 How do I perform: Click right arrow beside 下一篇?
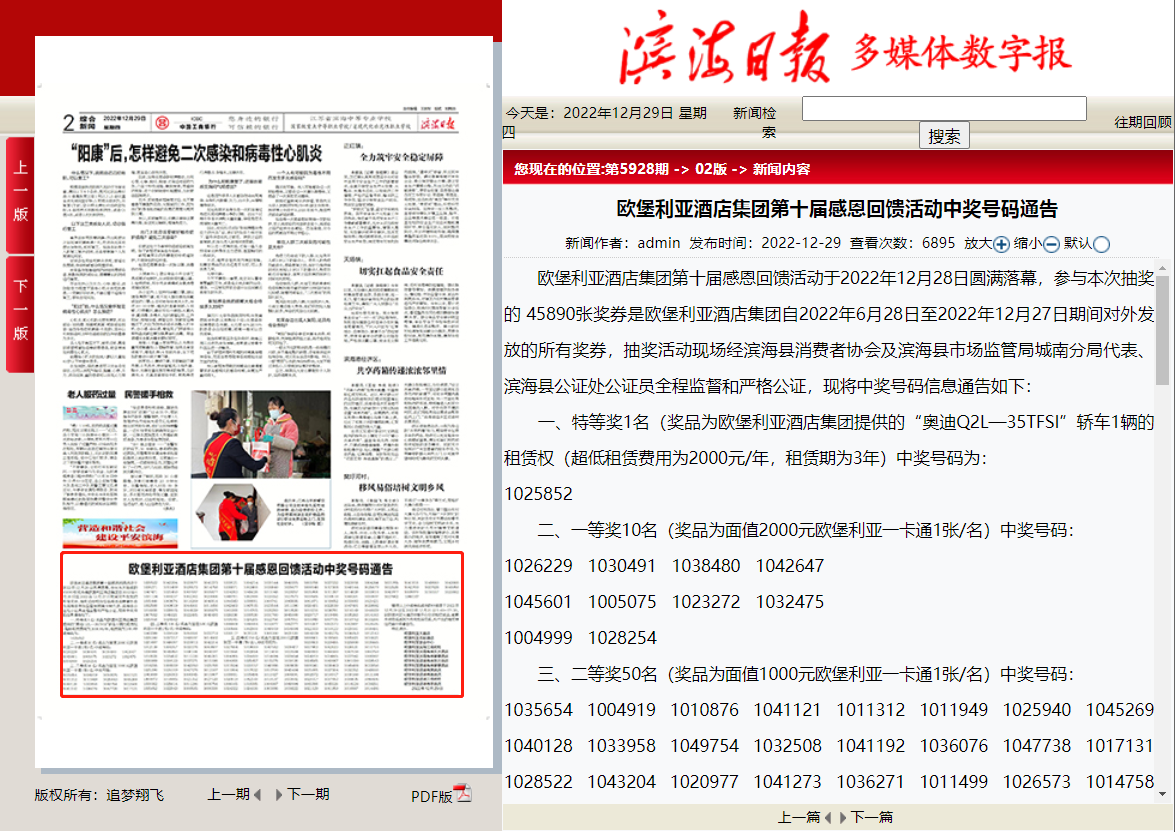(x=843, y=818)
